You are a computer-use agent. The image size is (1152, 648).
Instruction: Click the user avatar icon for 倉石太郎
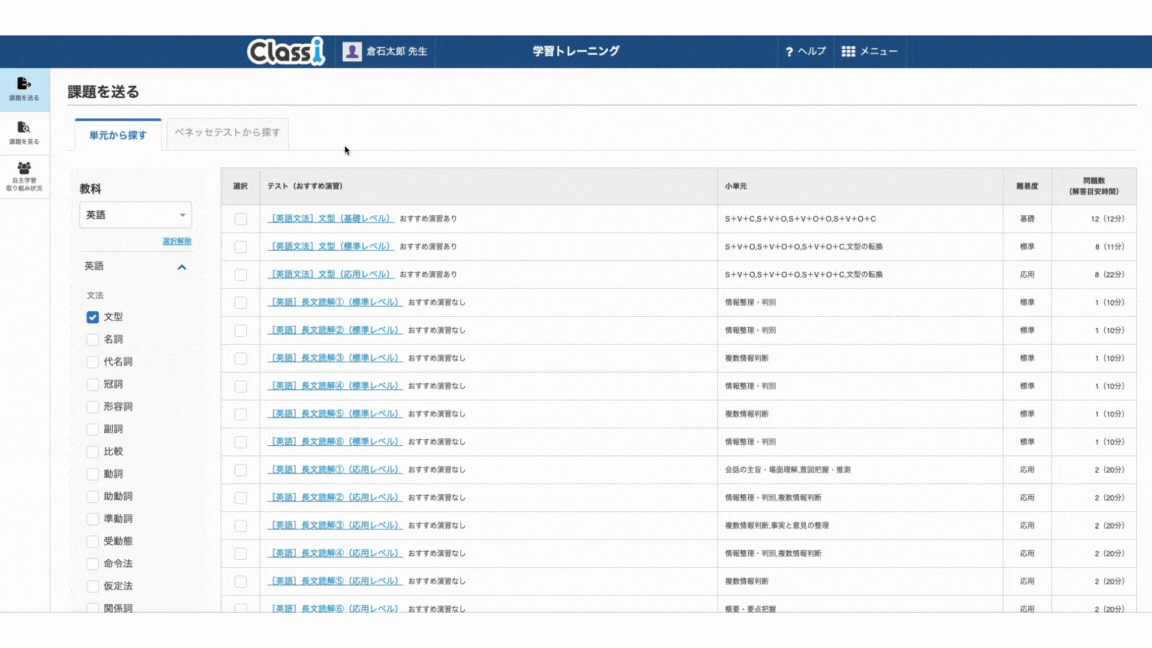tap(352, 52)
